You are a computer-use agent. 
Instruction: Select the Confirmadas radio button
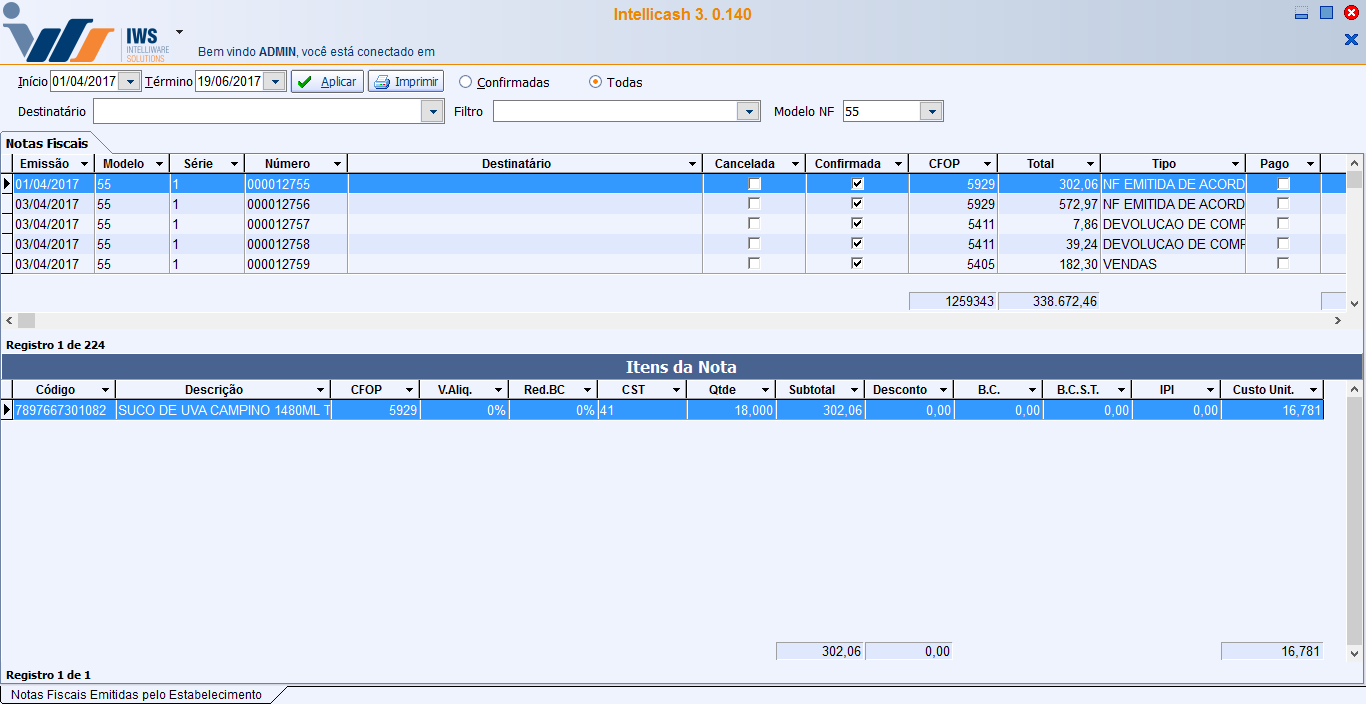point(504,82)
